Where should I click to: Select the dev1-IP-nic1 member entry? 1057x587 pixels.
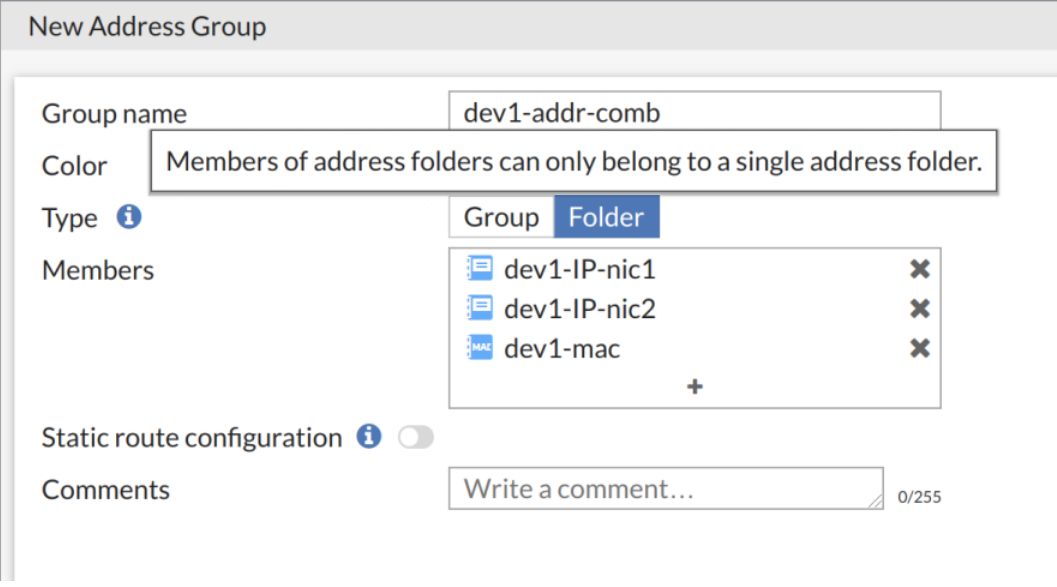580,270
